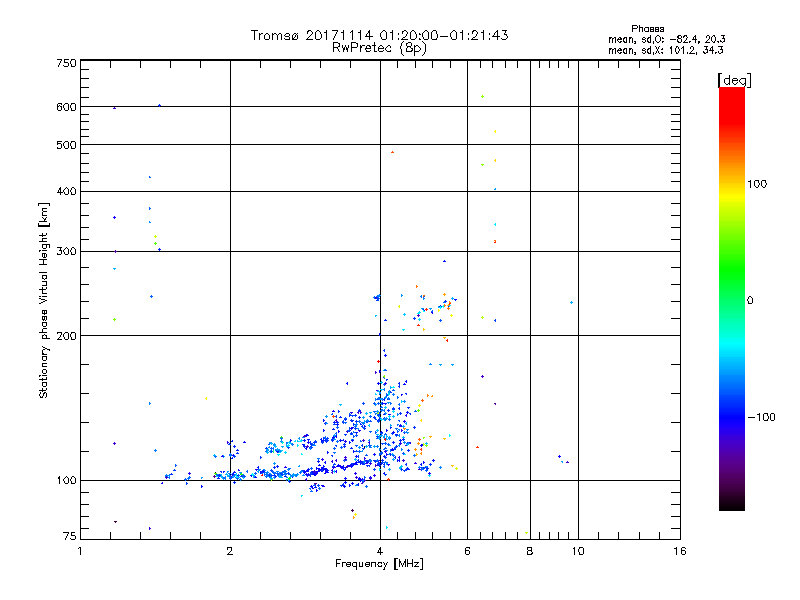Click the x-axis tick label '16'
800x600 pixels.
[680, 551]
